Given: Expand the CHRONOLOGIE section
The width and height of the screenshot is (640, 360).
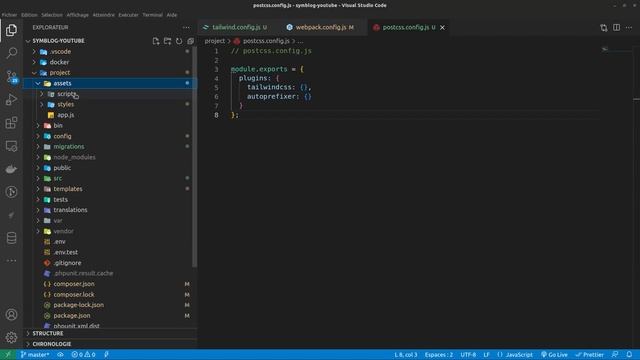Looking at the screenshot, I should pos(110,344).
